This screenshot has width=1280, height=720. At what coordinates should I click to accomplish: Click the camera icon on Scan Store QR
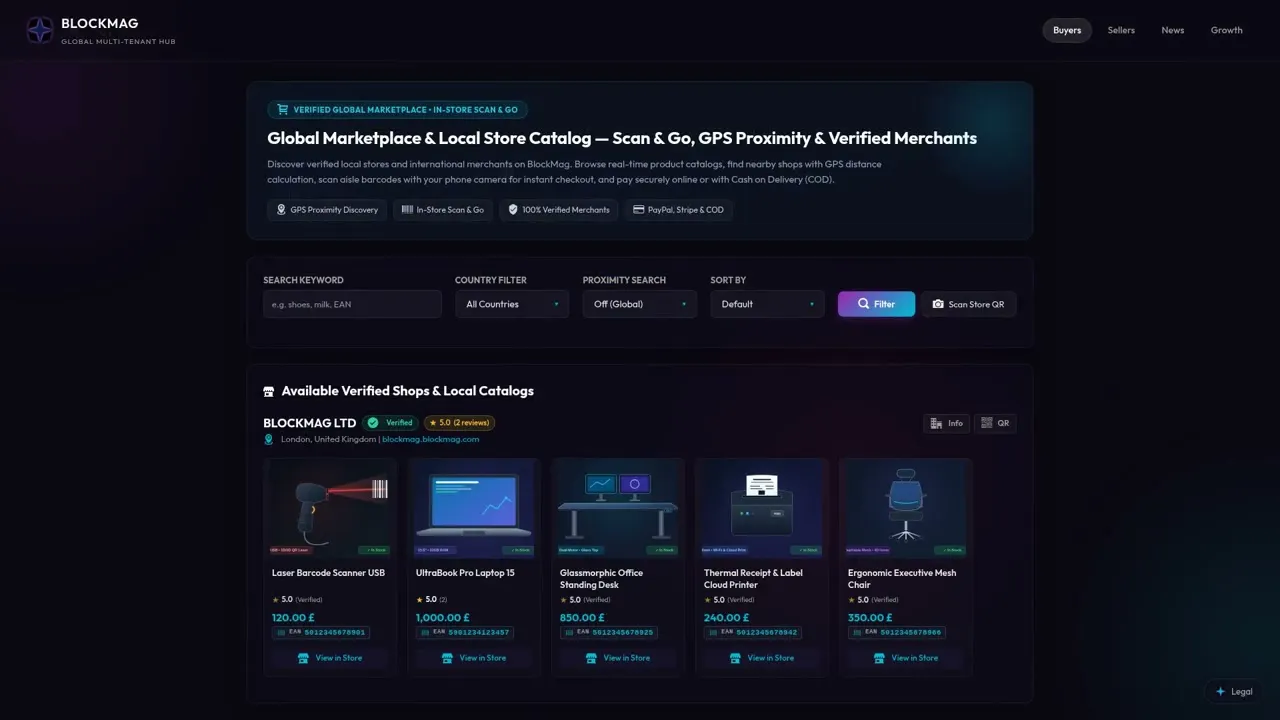(938, 304)
